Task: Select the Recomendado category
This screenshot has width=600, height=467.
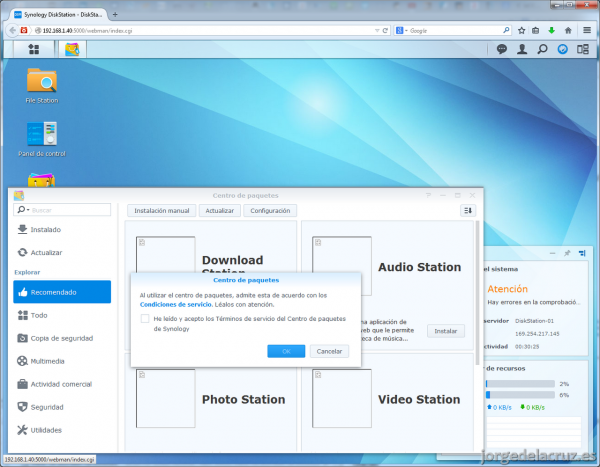Action: coord(62,292)
